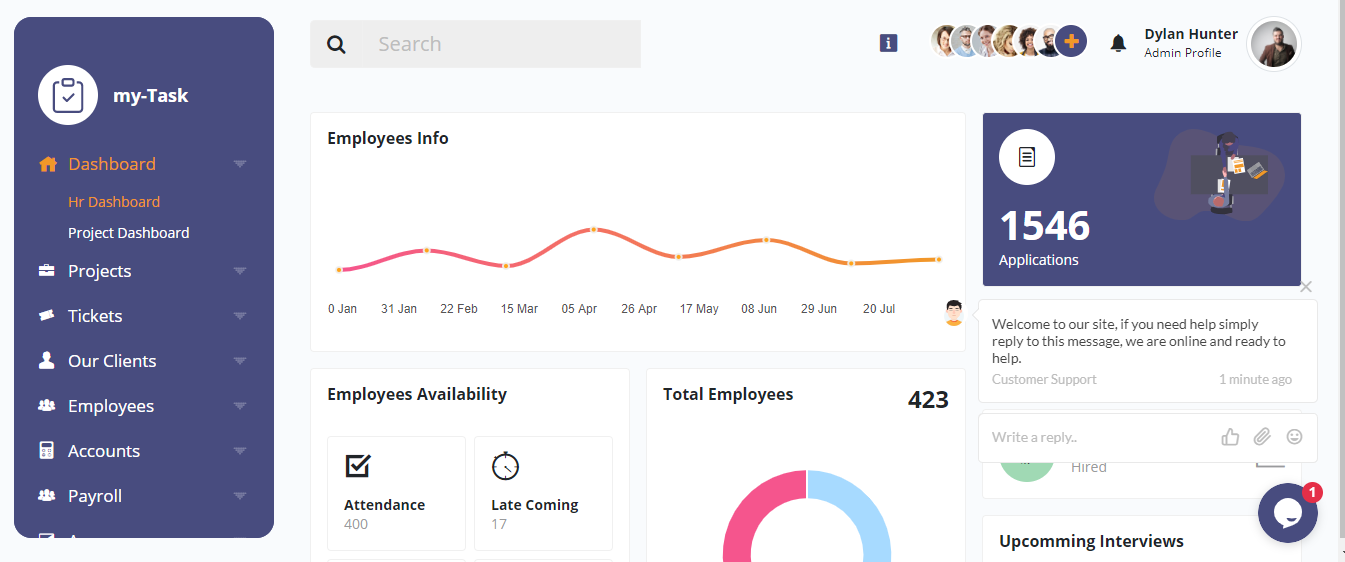Click the emoji smiley icon in chat
The image size is (1345, 562).
point(1294,437)
